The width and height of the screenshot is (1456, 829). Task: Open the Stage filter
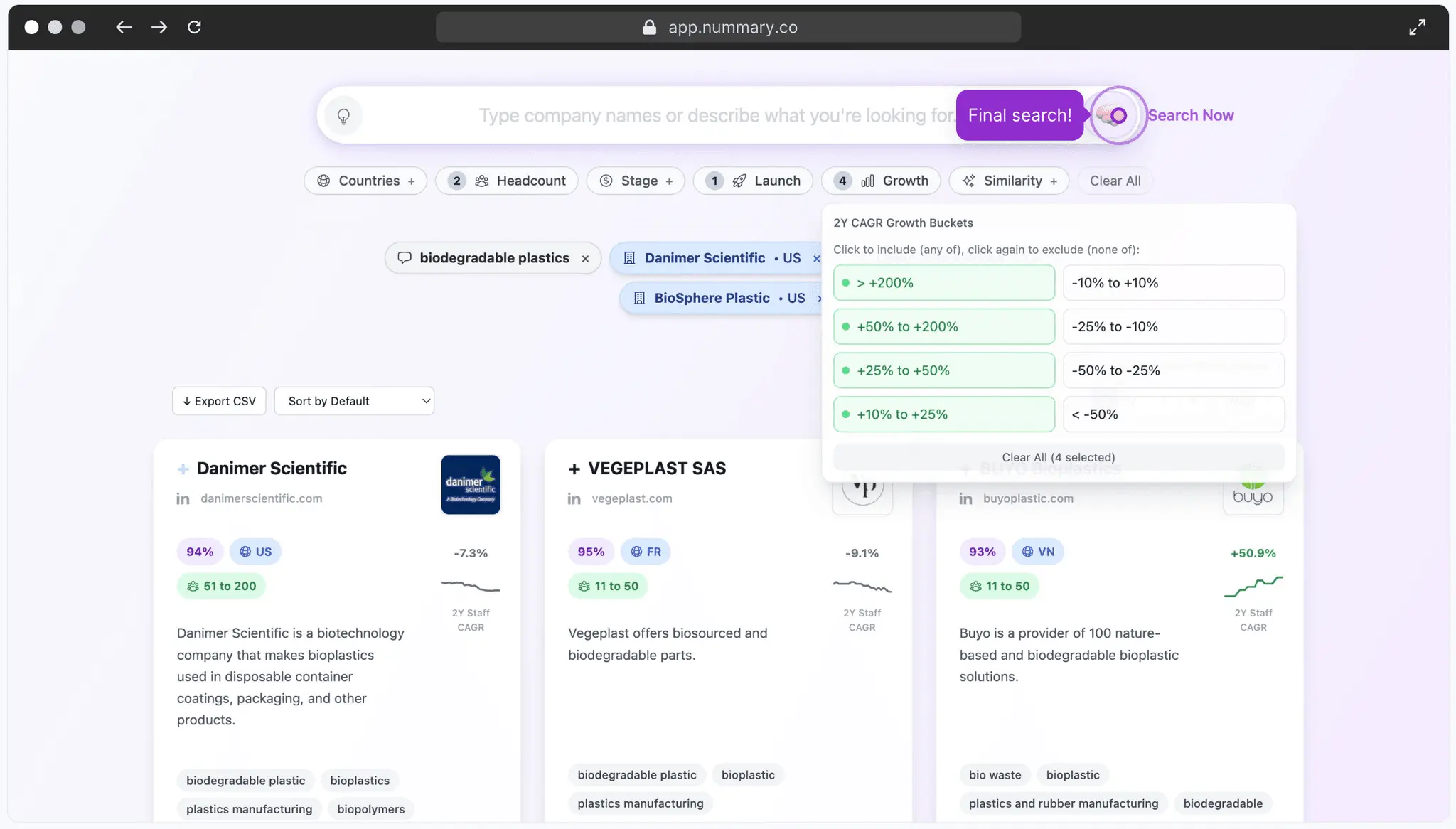pyautogui.click(x=636, y=181)
